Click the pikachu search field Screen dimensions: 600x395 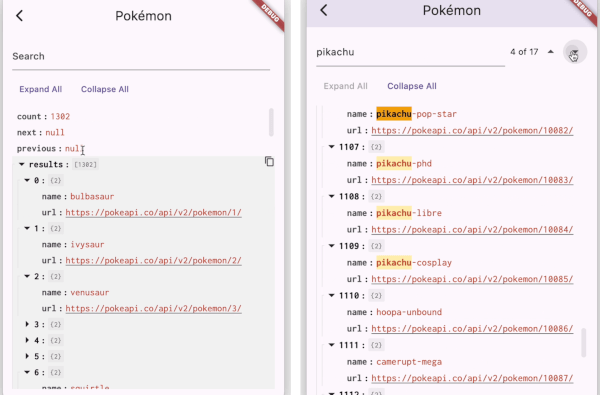click(x=410, y=52)
